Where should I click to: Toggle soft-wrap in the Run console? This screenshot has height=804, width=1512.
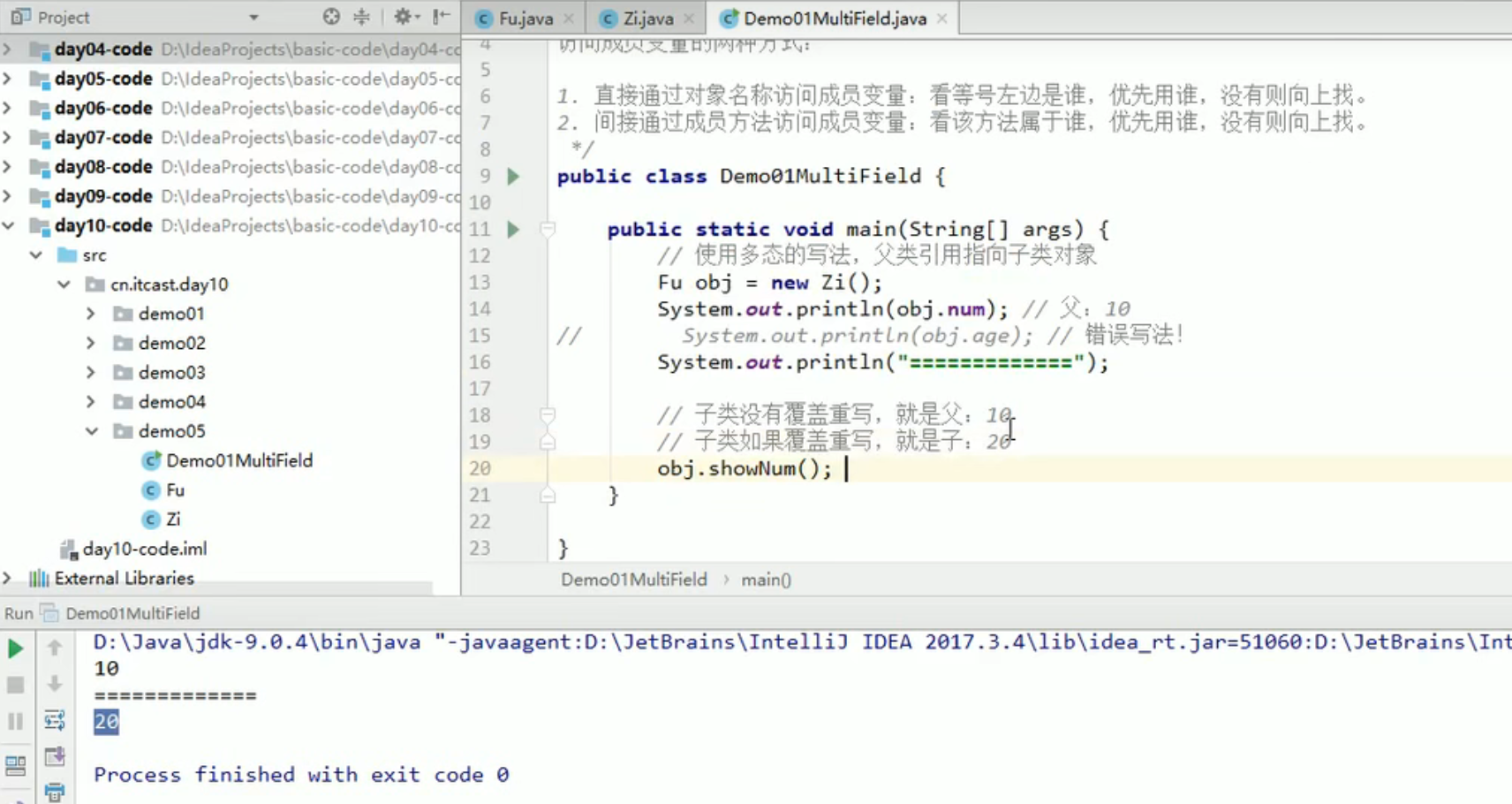pos(55,721)
